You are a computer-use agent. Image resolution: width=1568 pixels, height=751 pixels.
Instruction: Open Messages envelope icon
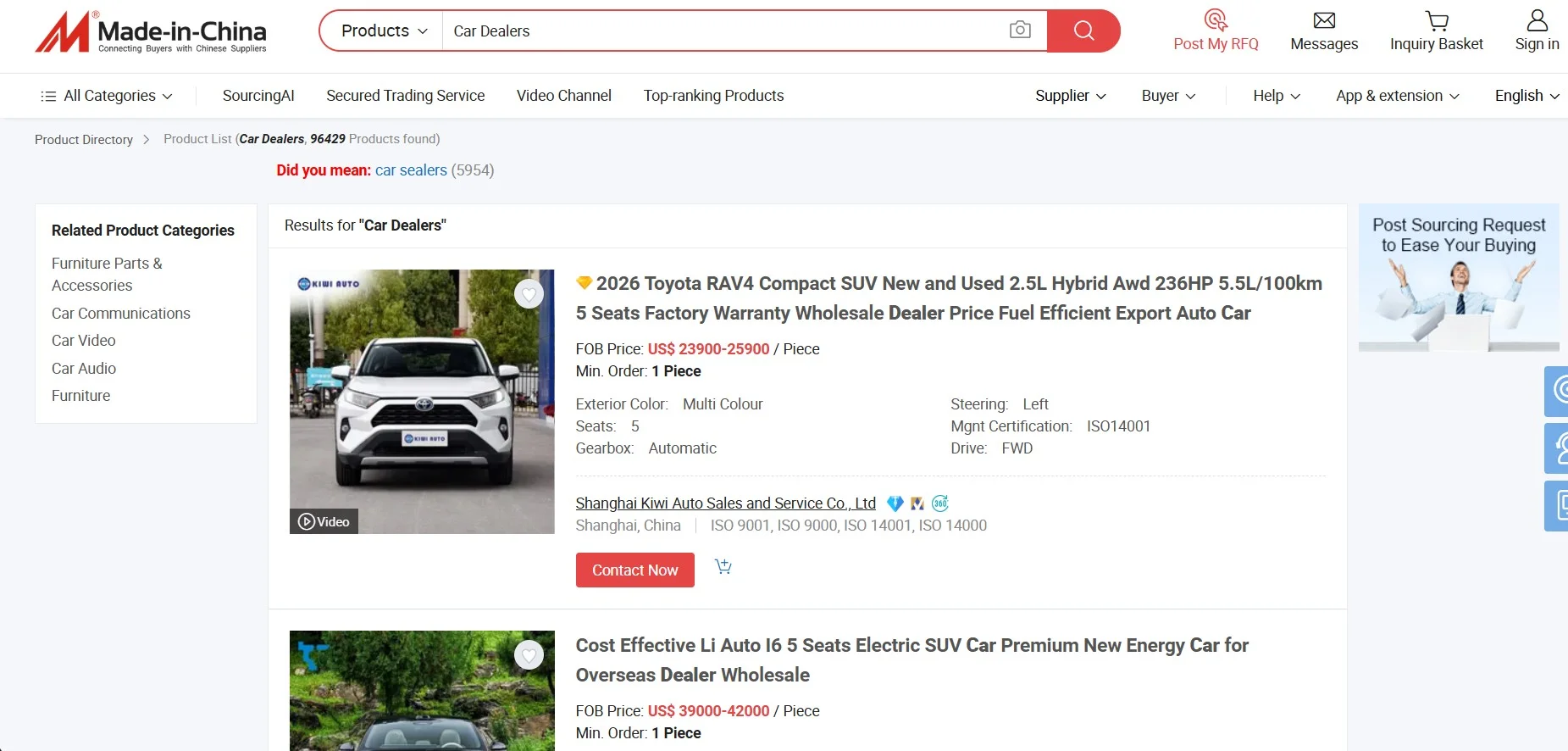point(1324,20)
